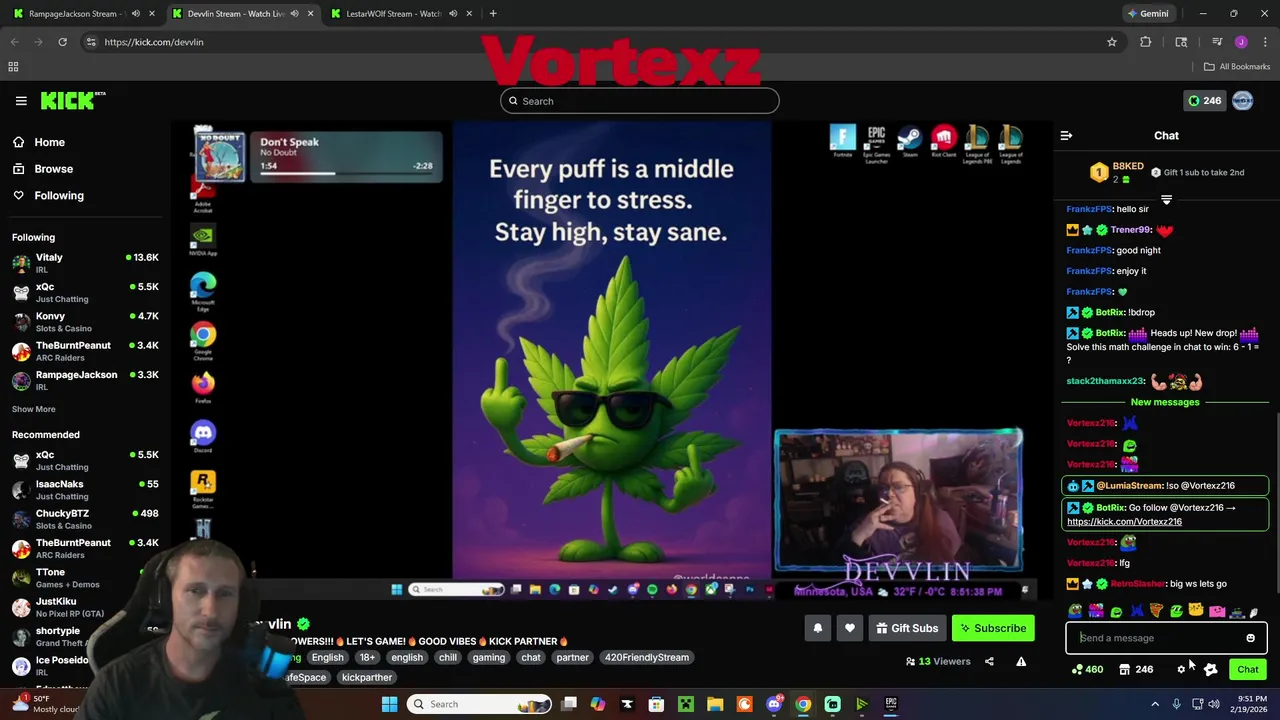Open the user profile avatar menu
1280x720 pixels.
tap(1243, 100)
